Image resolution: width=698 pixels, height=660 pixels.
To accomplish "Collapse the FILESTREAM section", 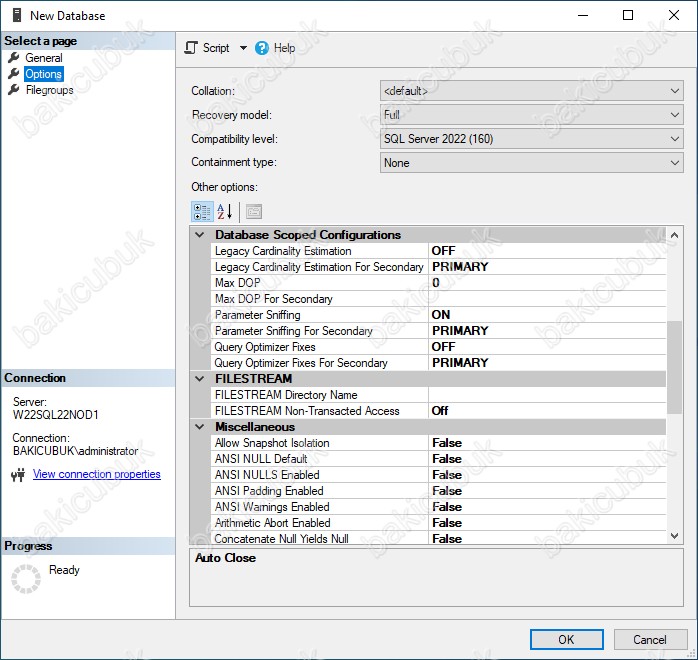I will point(199,379).
